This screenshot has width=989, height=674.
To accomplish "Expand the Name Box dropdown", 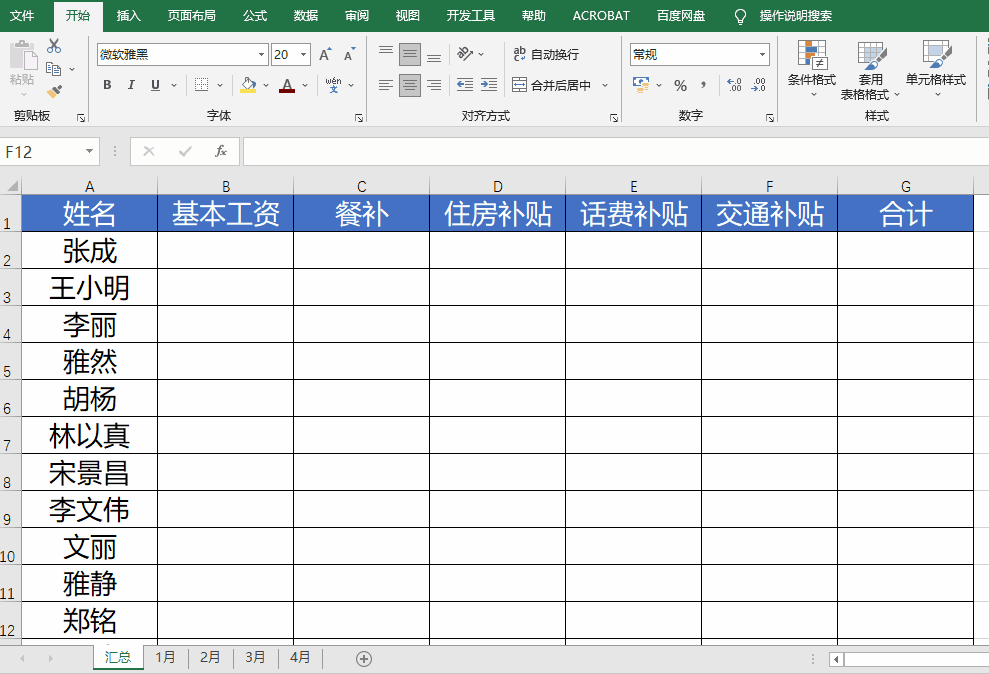I will pyautogui.click(x=90, y=151).
